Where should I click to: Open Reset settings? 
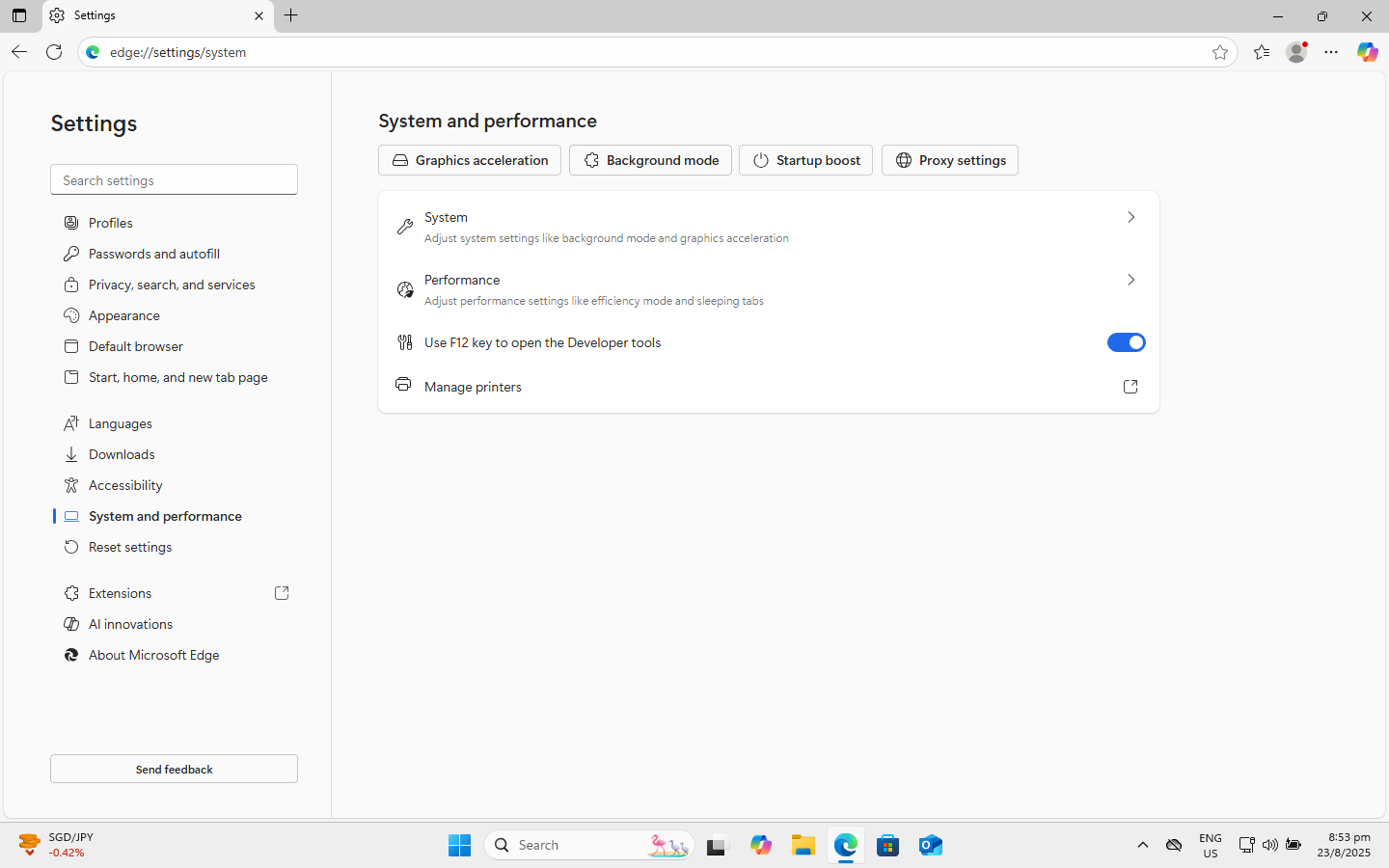pos(174,547)
